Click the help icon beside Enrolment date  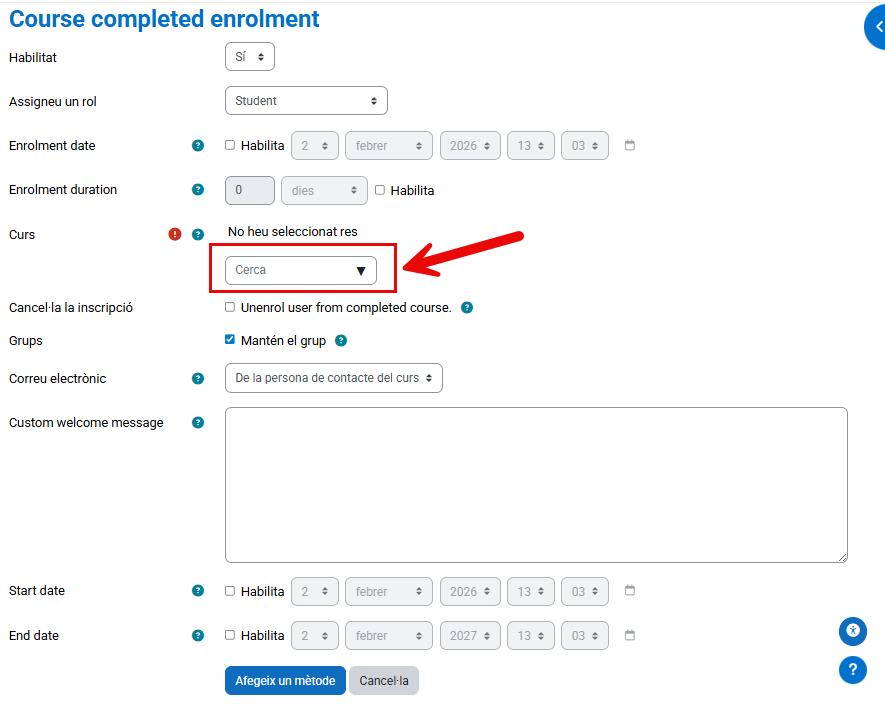[198, 146]
